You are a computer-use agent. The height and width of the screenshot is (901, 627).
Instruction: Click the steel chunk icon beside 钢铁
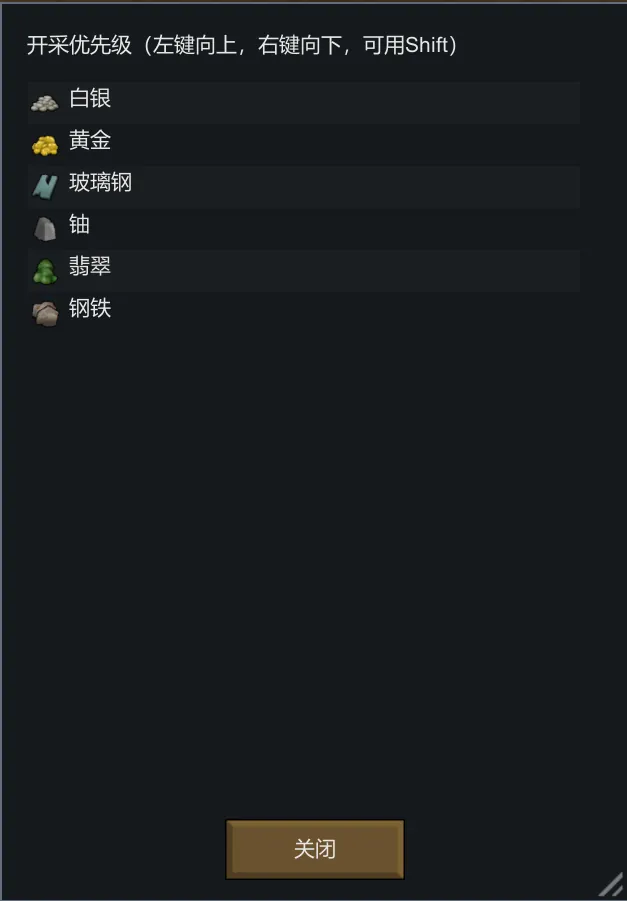pos(44,313)
